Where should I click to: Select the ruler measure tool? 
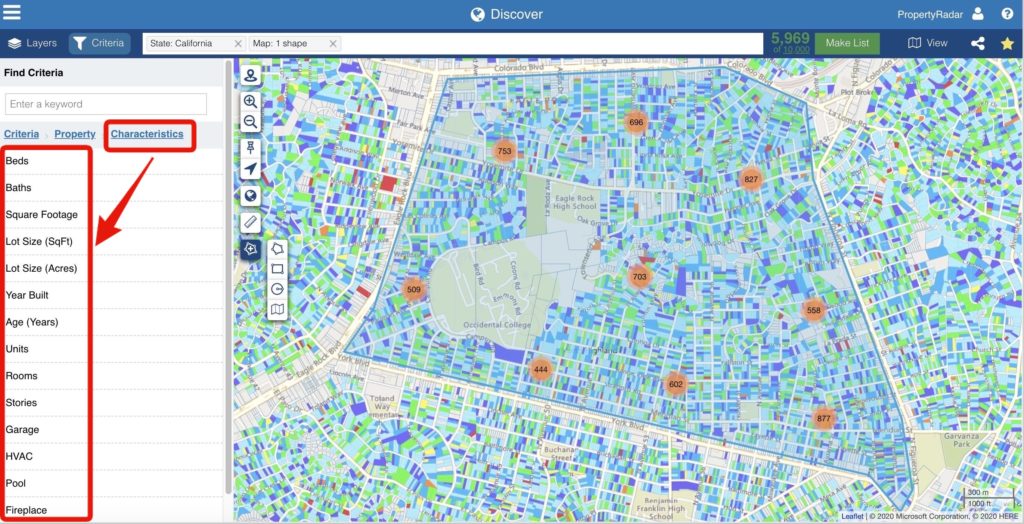click(251, 222)
